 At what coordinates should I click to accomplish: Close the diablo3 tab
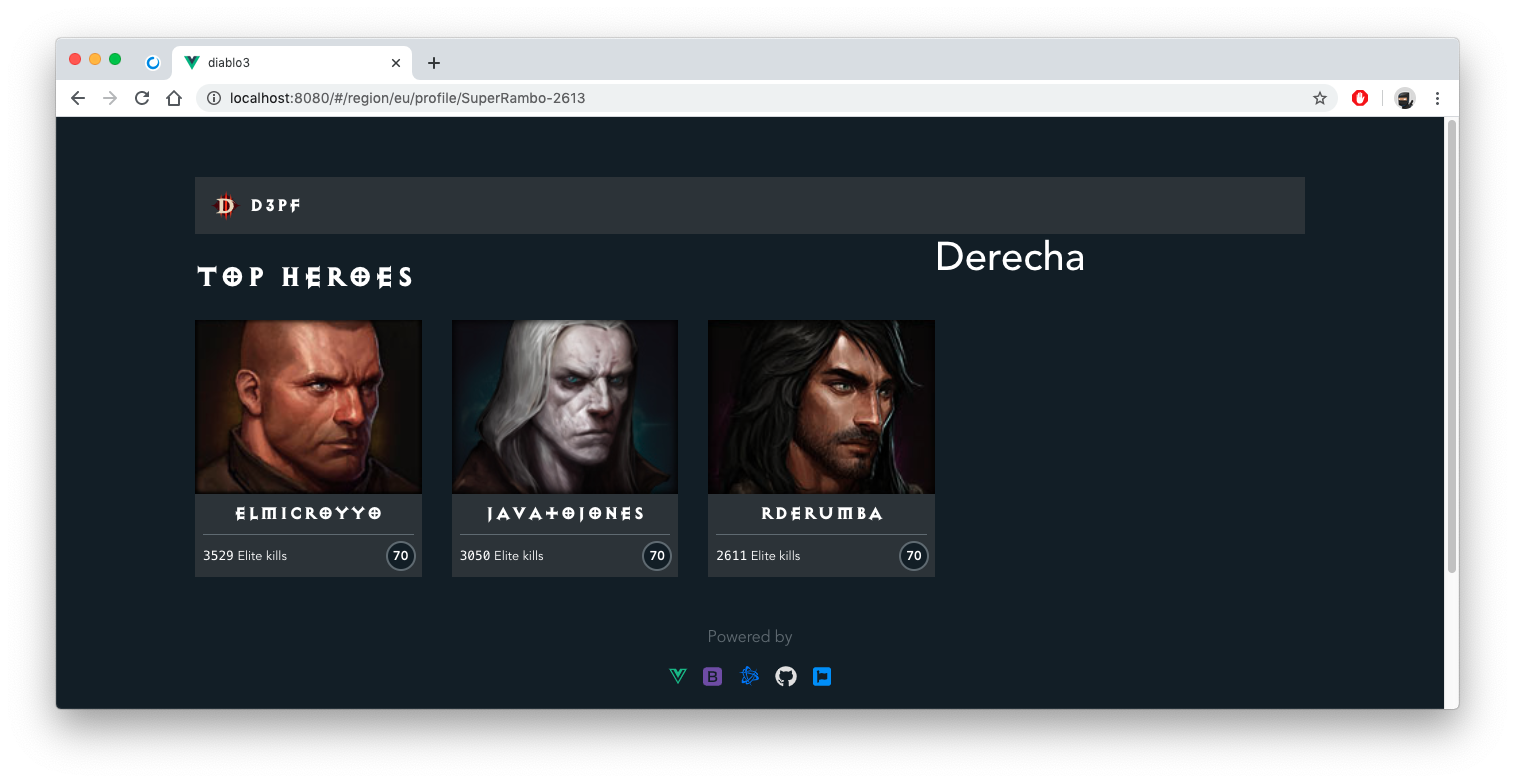(396, 63)
